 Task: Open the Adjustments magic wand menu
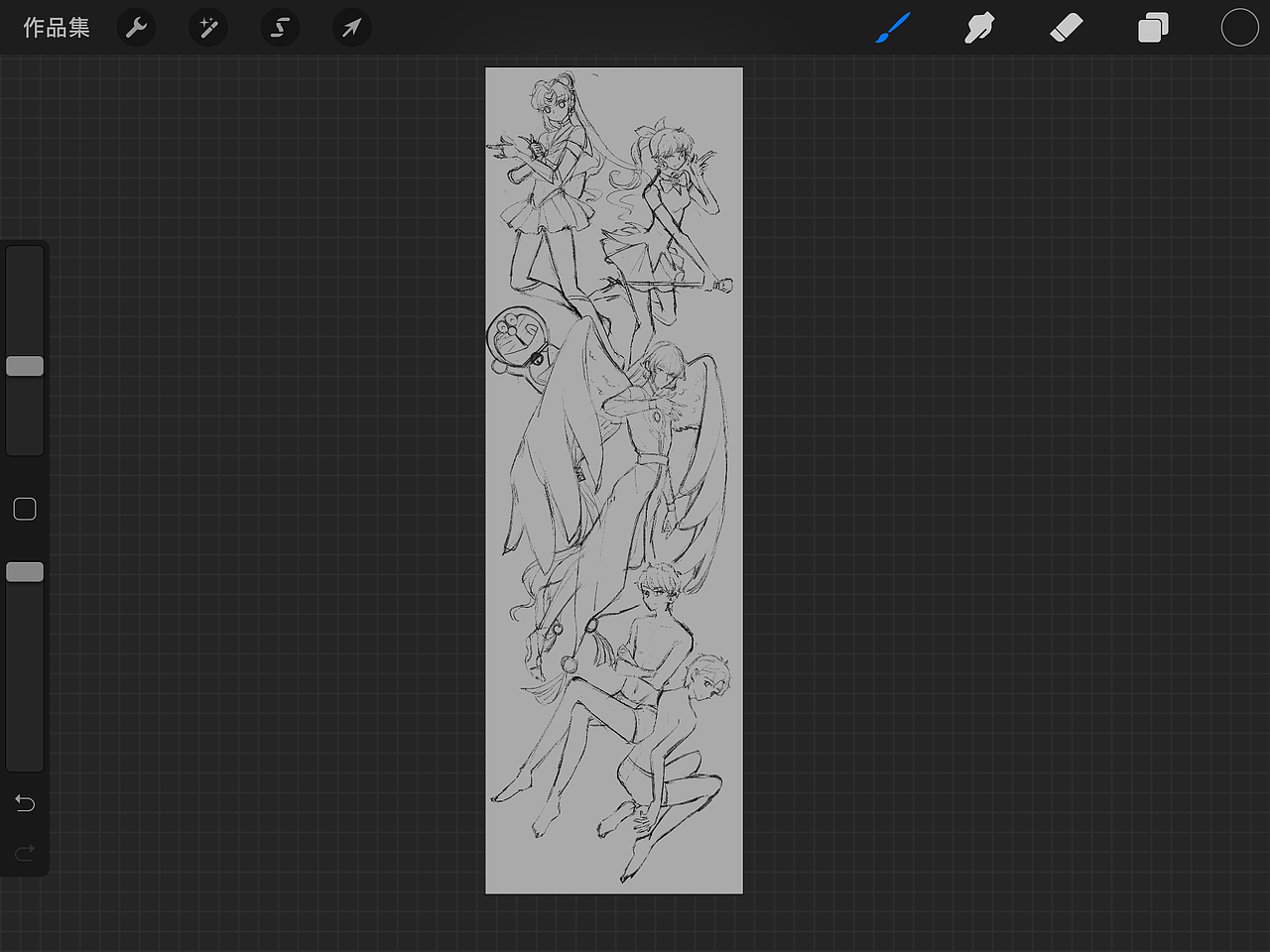208,28
